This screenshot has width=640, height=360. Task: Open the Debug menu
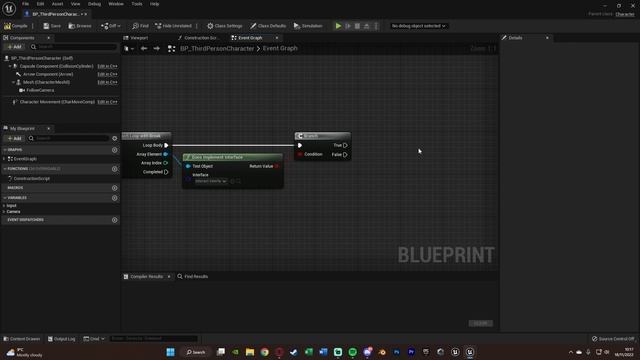[x=94, y=4]
